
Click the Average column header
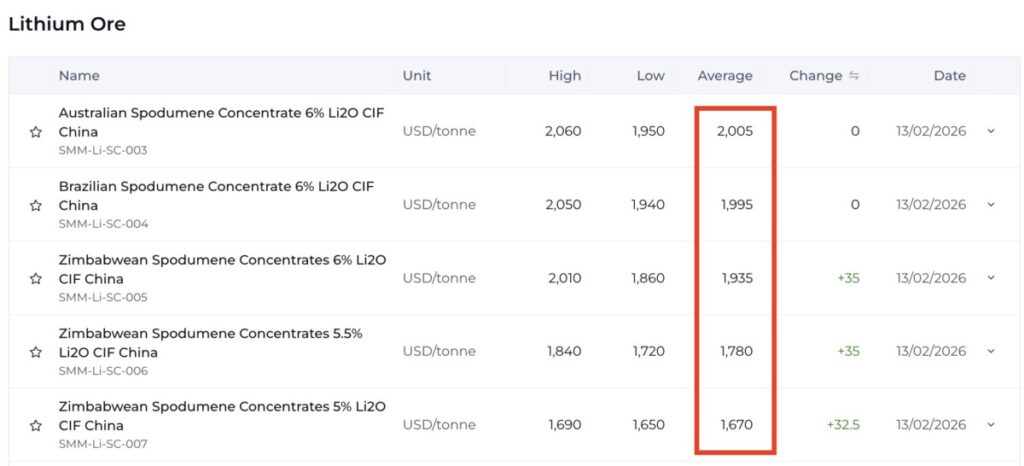[x=725, y=76]
